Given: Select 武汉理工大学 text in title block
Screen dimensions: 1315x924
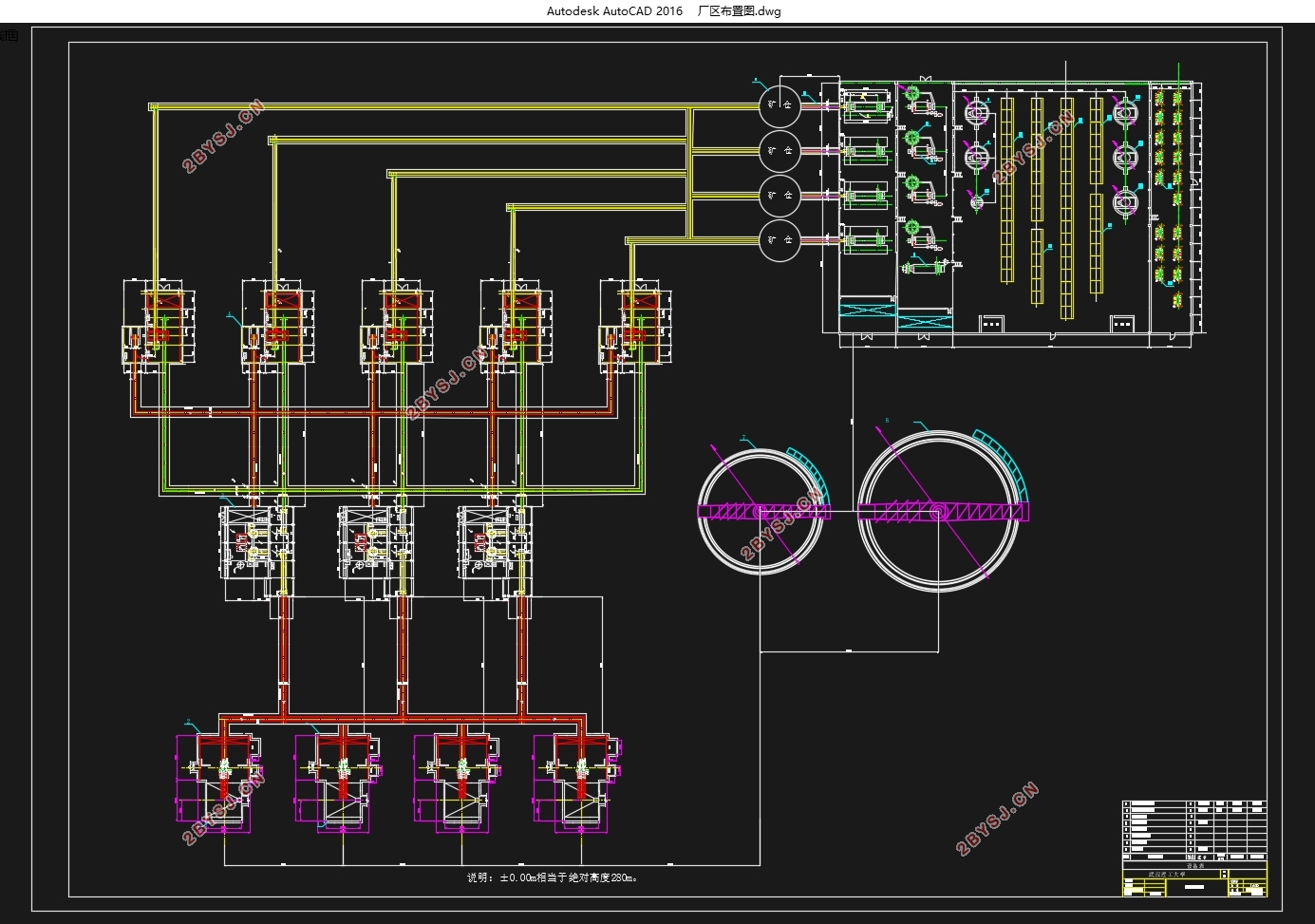Looking at the screenshot, I should pyautogui.click(x=1166, y=875).
